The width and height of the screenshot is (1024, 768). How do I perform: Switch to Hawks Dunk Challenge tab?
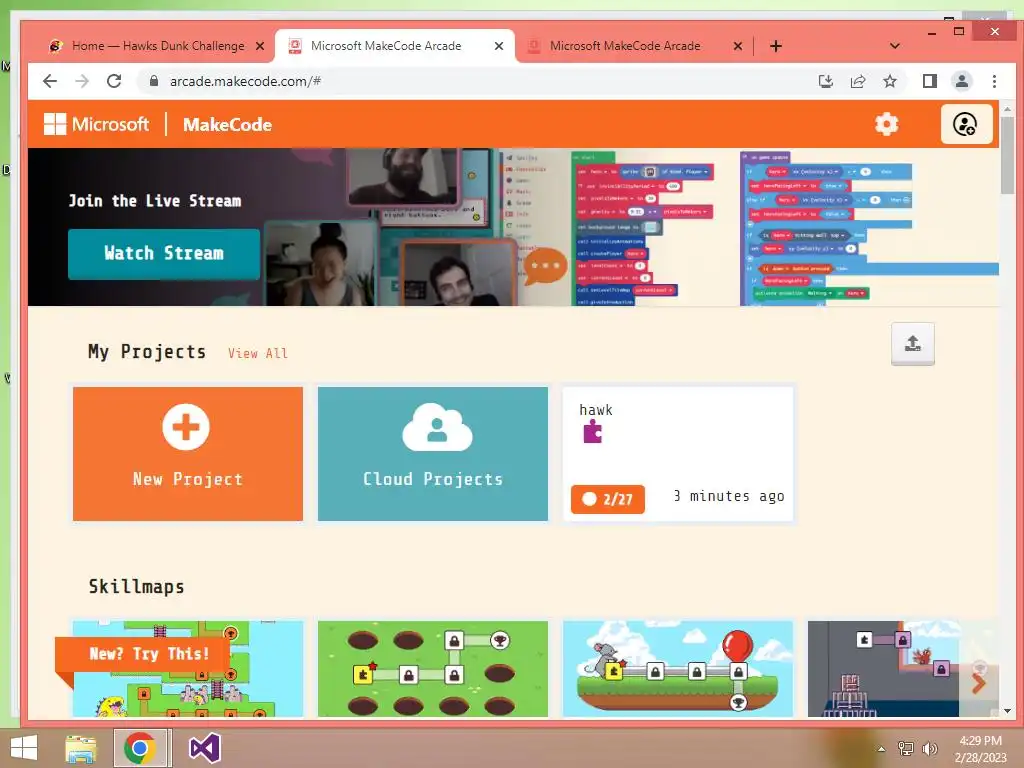point(157,46)
